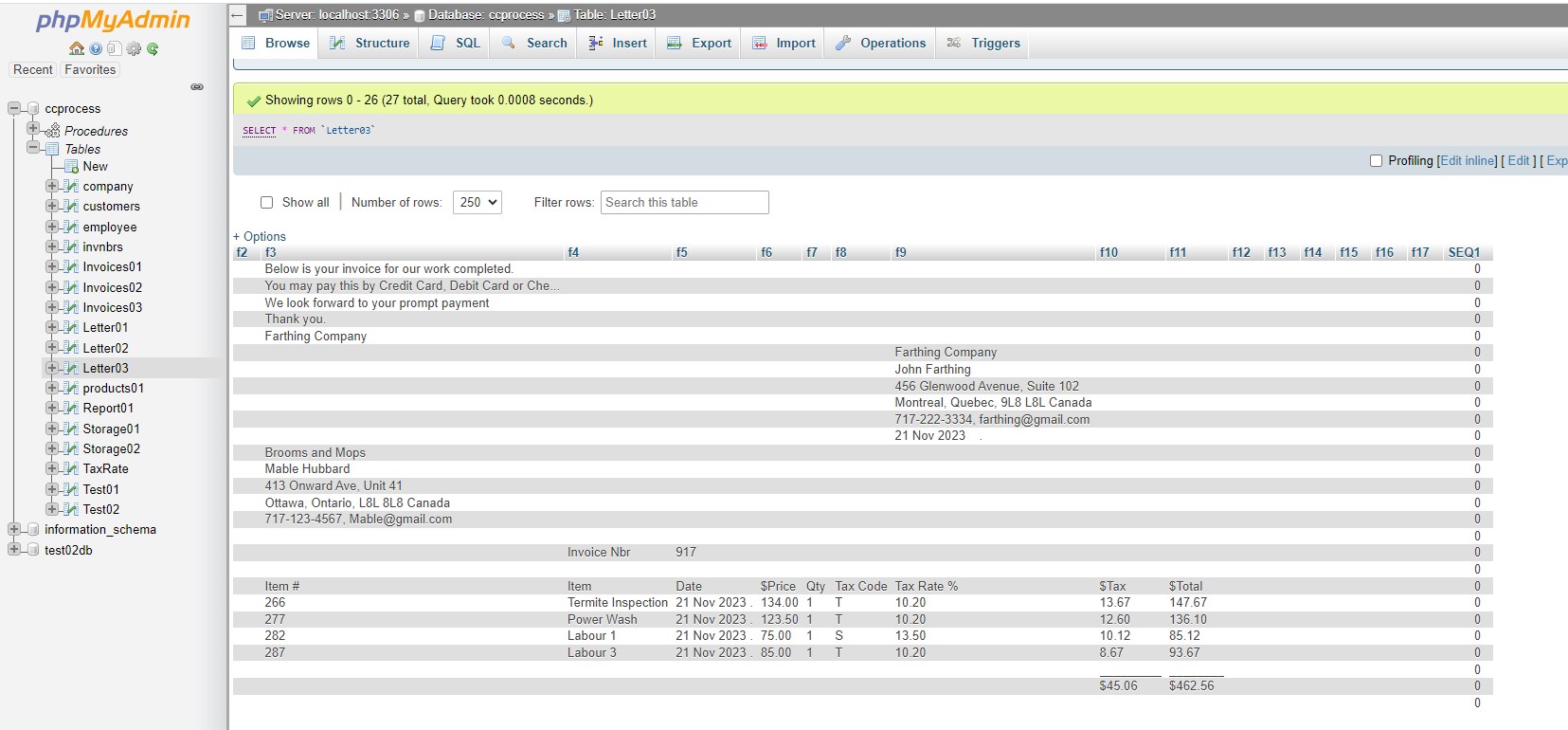
Task: Open Number of rows dropdown
Action: pyautogui.click(x=477, y=202)
